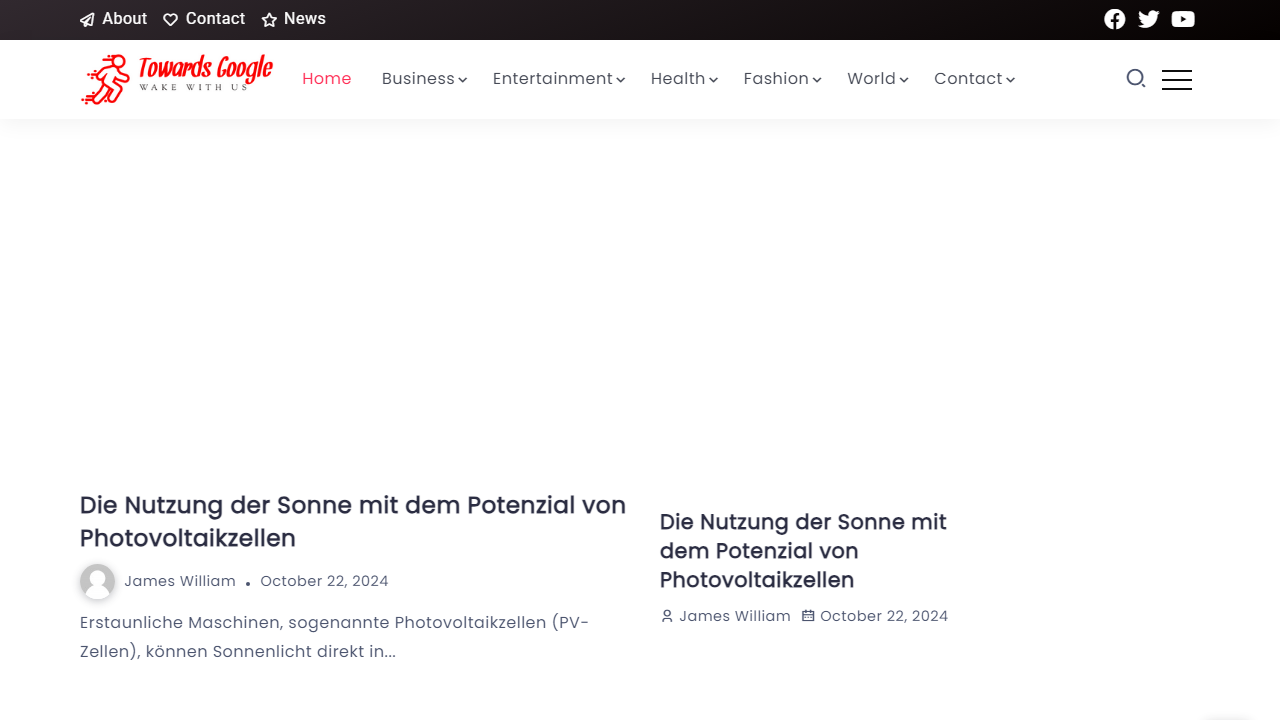Click the search magnifier icon
The image size is (1280, 720).
click(x=1136, y=79)
